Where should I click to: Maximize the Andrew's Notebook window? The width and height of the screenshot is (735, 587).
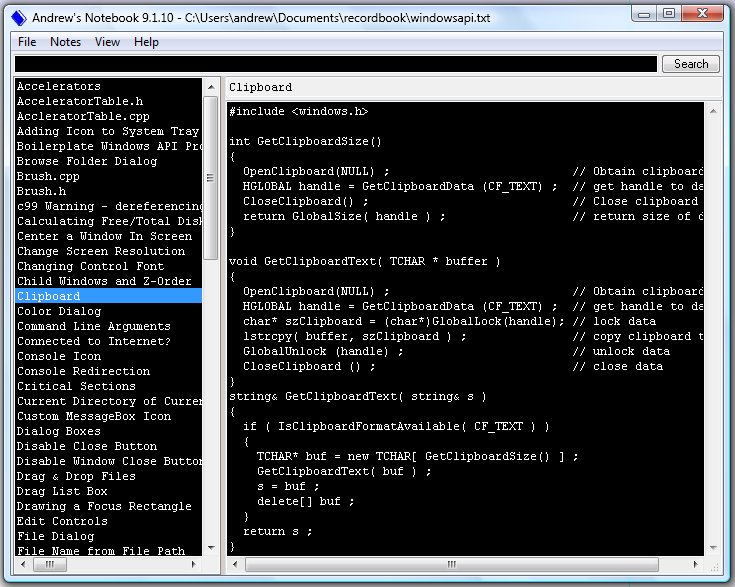tap(669, 15)
